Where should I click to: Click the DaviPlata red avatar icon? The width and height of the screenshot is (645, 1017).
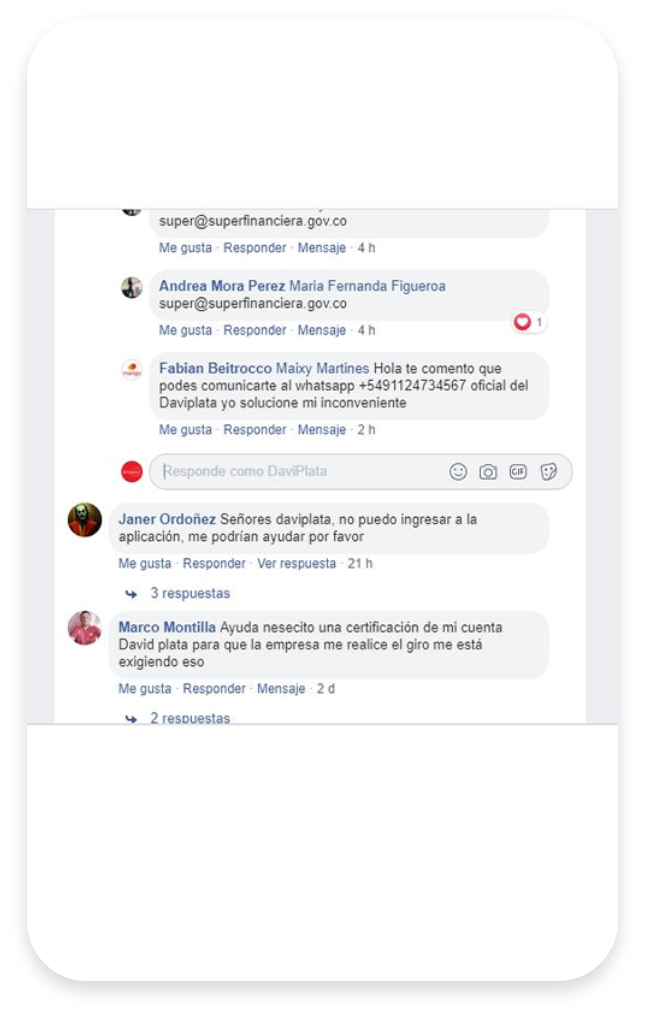[x=132, y=472]
